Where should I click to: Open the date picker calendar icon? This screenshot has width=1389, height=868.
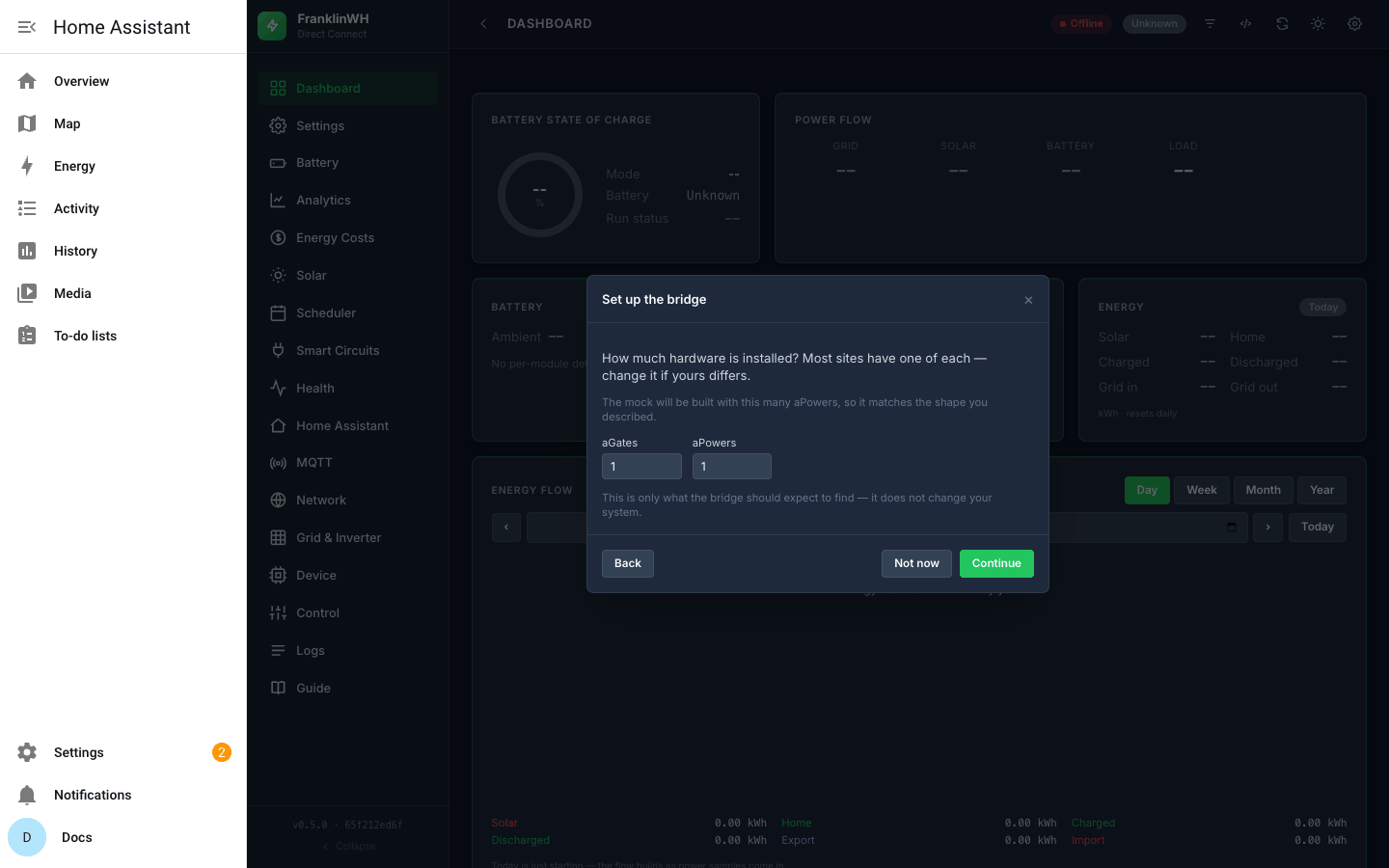(1232, 528)
